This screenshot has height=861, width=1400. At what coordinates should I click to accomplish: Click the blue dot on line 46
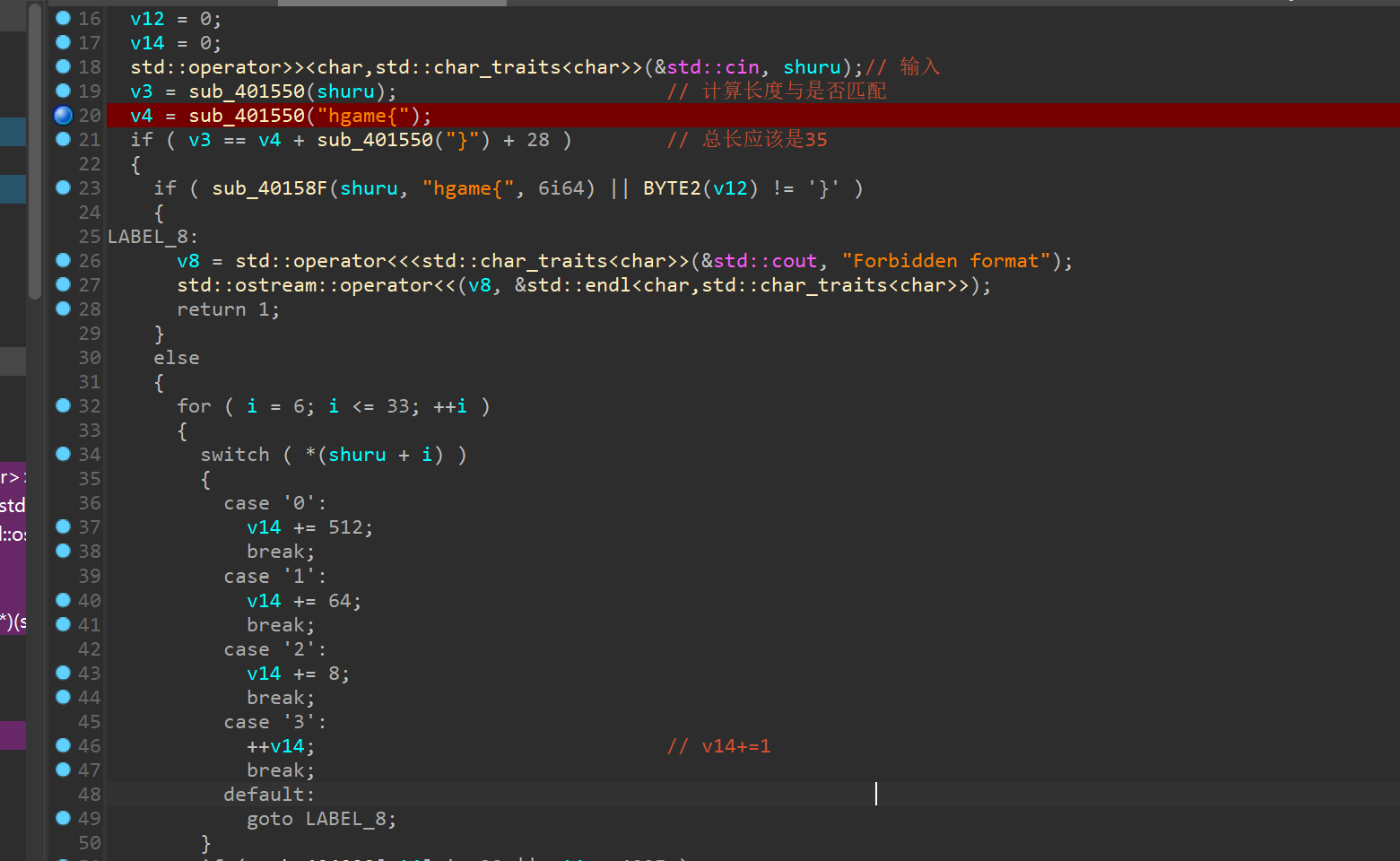click(x=63, y=745)
